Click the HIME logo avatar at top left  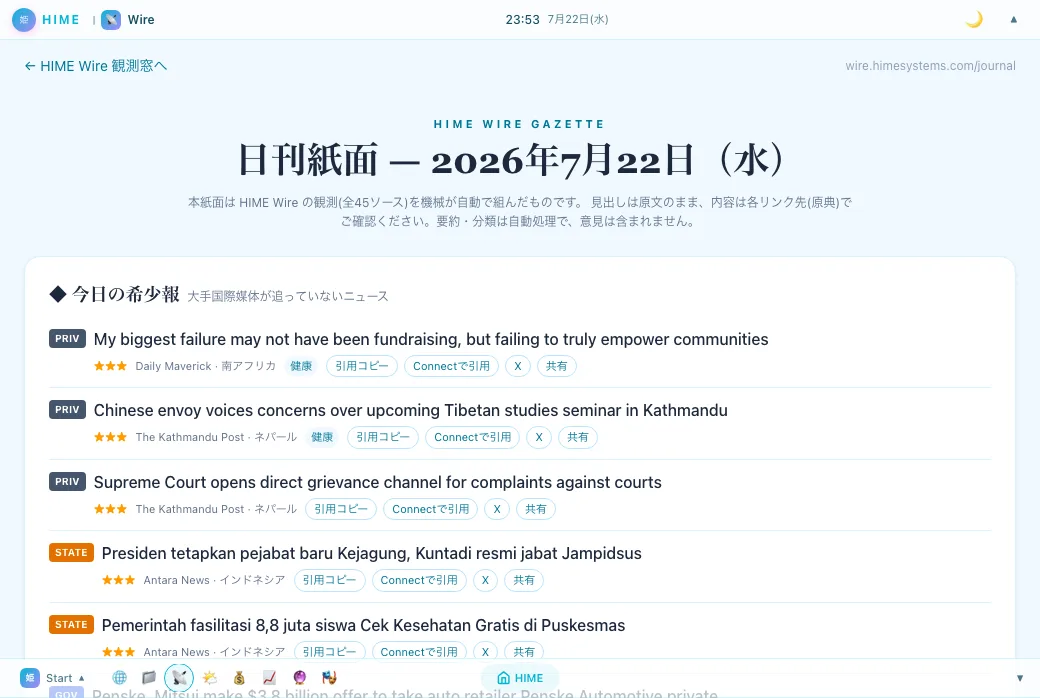point(24,20)
